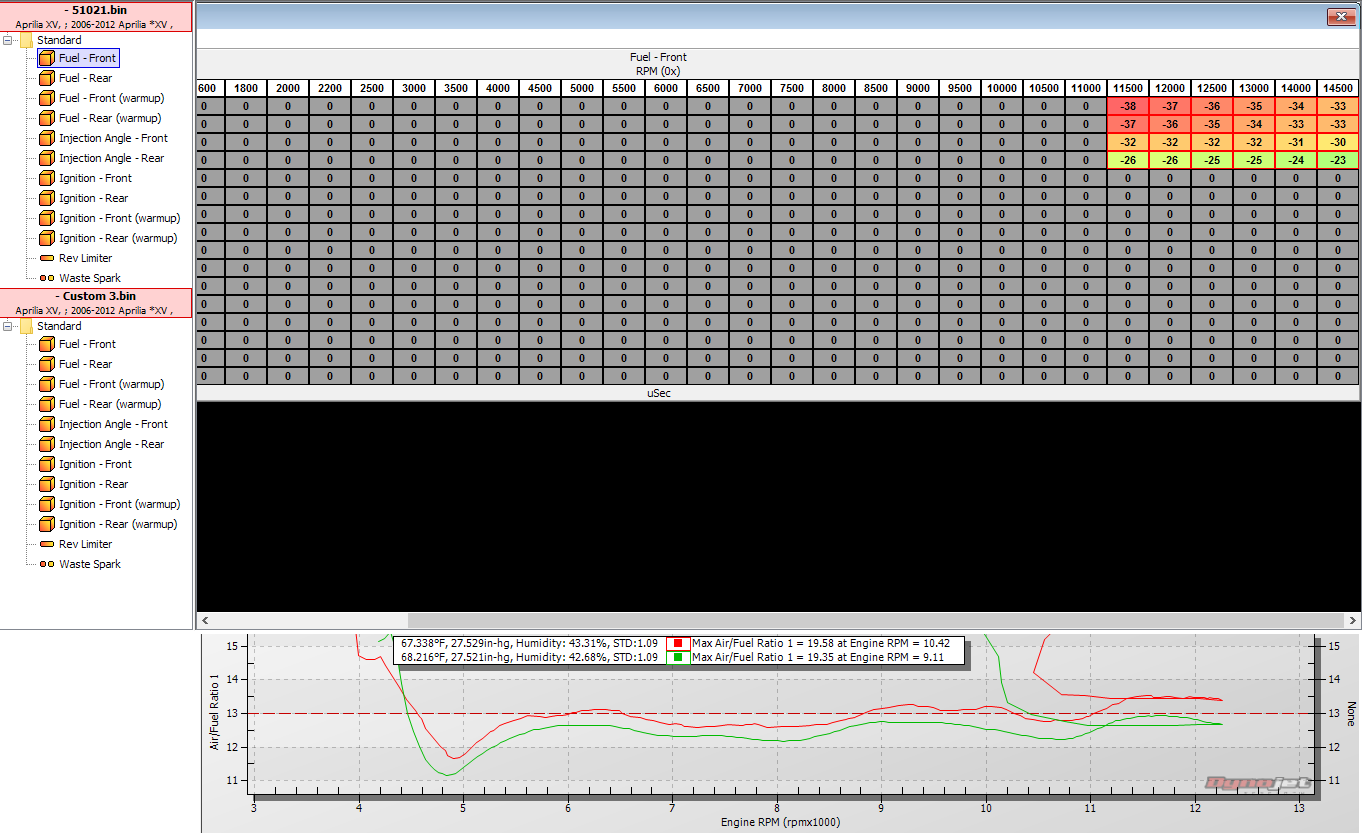1362x836 pixels.
Task: Open Injection Angle - Front icon in Custom 3.bin
Action: [x=46, y=424]
